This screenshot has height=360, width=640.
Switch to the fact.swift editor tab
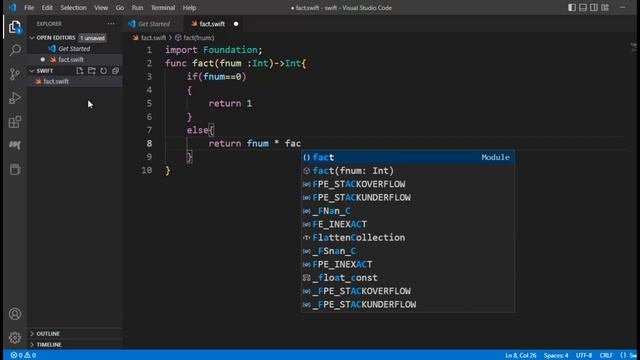click(x=212, y=24)
